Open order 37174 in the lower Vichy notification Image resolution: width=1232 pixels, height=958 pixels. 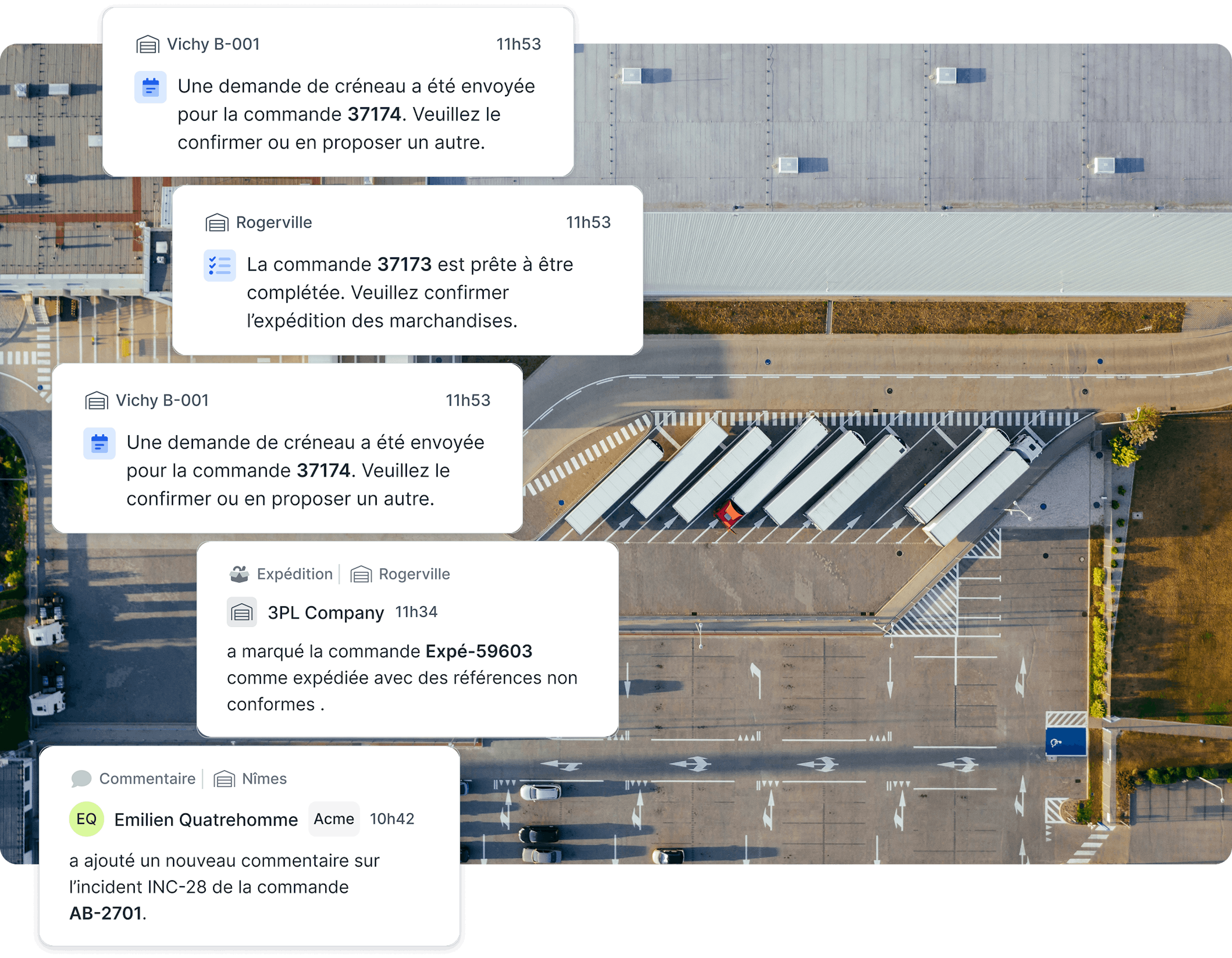[x=323, y=471]
